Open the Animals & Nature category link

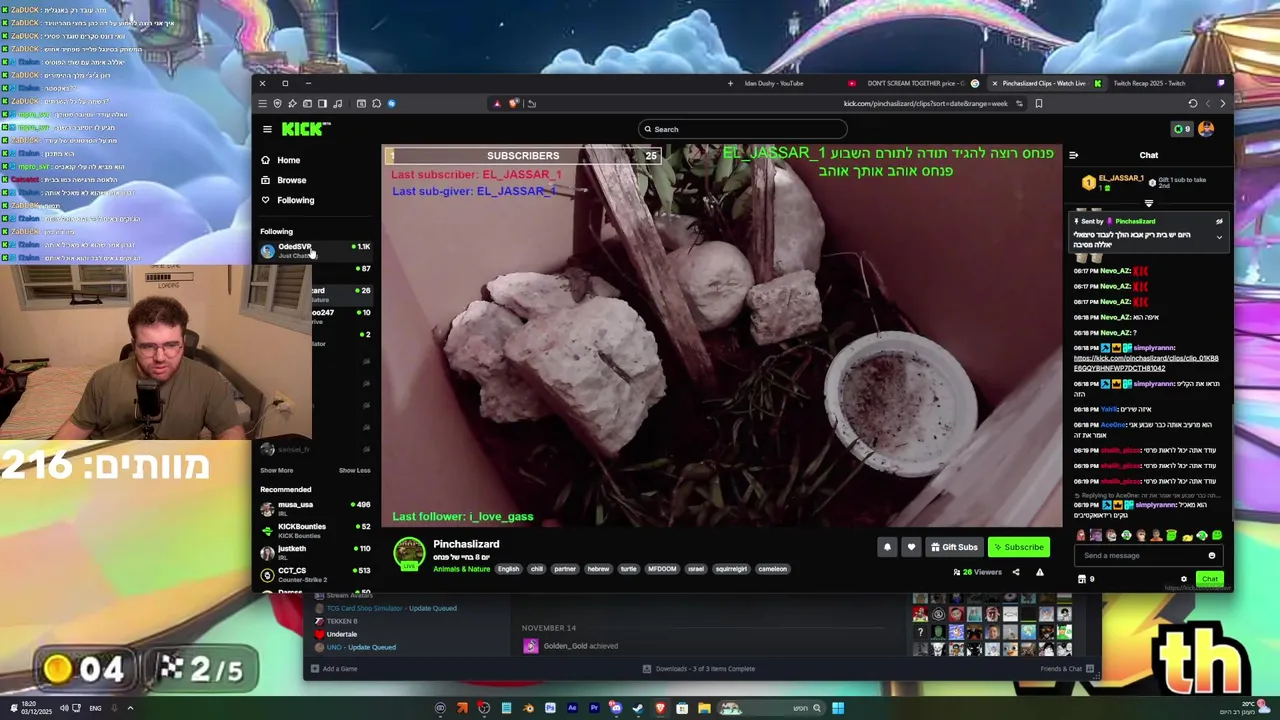coord(461,569)
